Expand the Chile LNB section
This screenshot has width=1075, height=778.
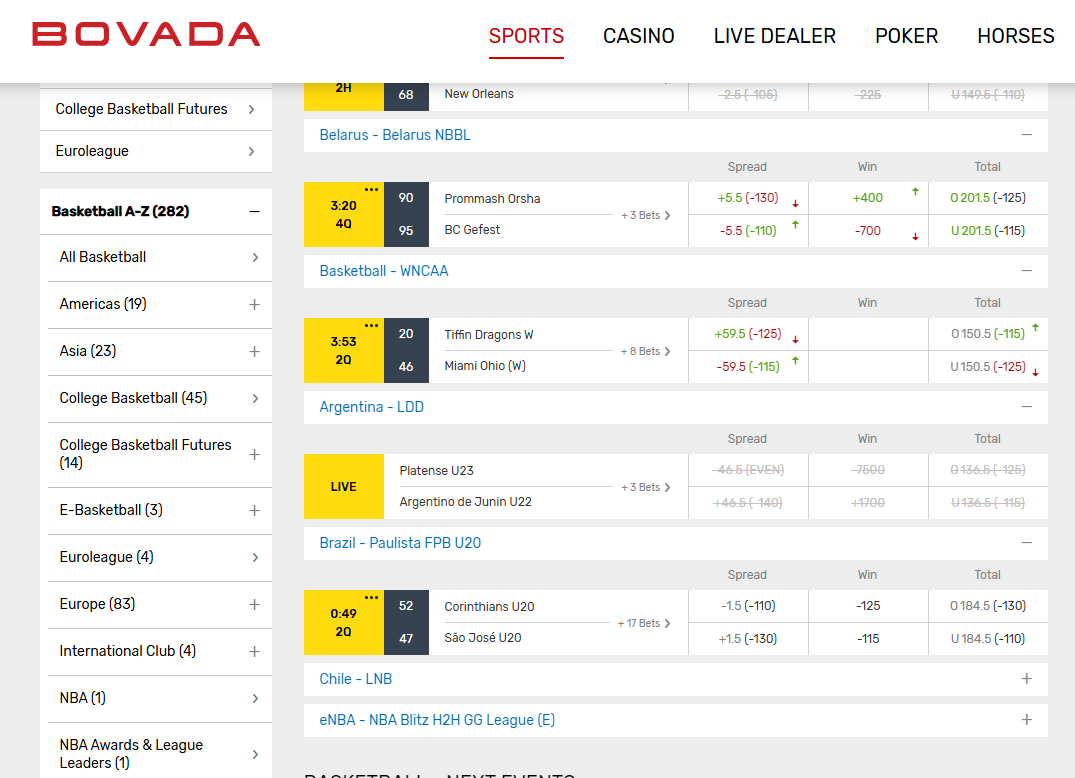pyautogui.click(x=1026, y=679)
